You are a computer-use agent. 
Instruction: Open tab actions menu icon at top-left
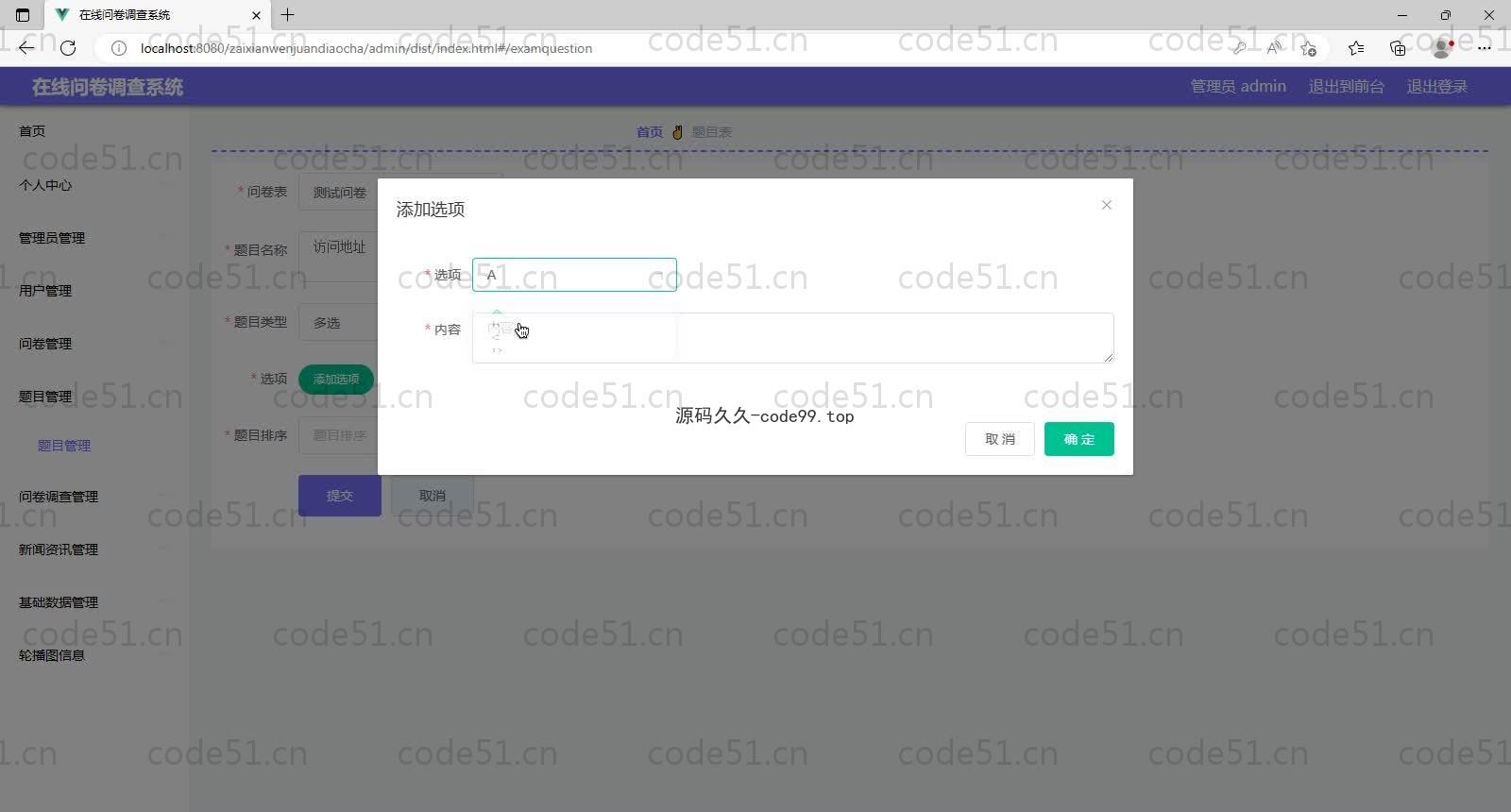coord(23,15)
